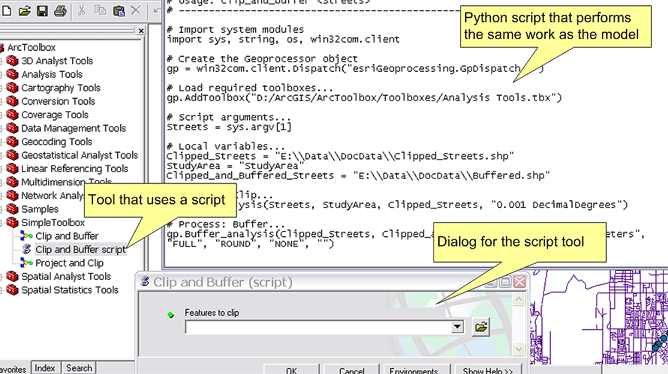Select the Linear Referencing Tools toolbox icon
Screen dimensions: 668x374
(12, 169)
